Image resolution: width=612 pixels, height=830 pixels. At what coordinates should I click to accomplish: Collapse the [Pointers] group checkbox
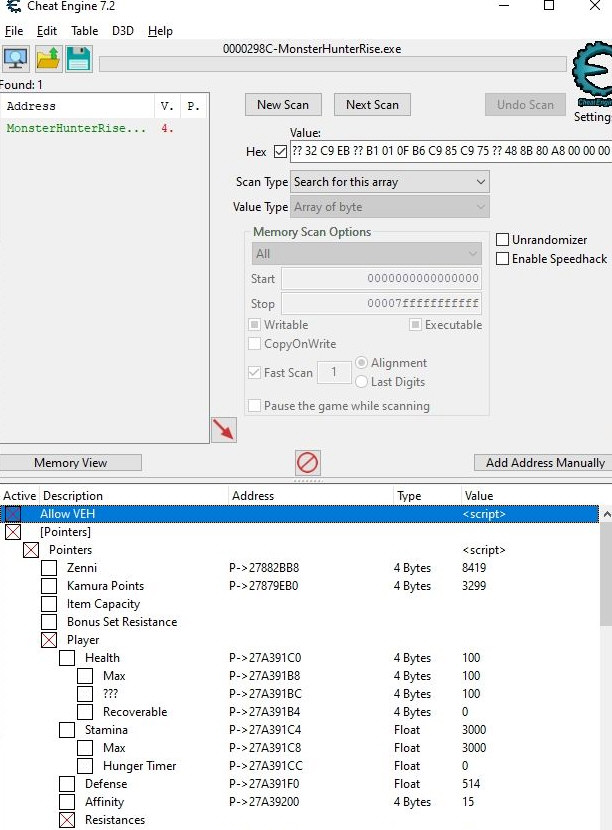pyautogui.click(x=13, y=531)
